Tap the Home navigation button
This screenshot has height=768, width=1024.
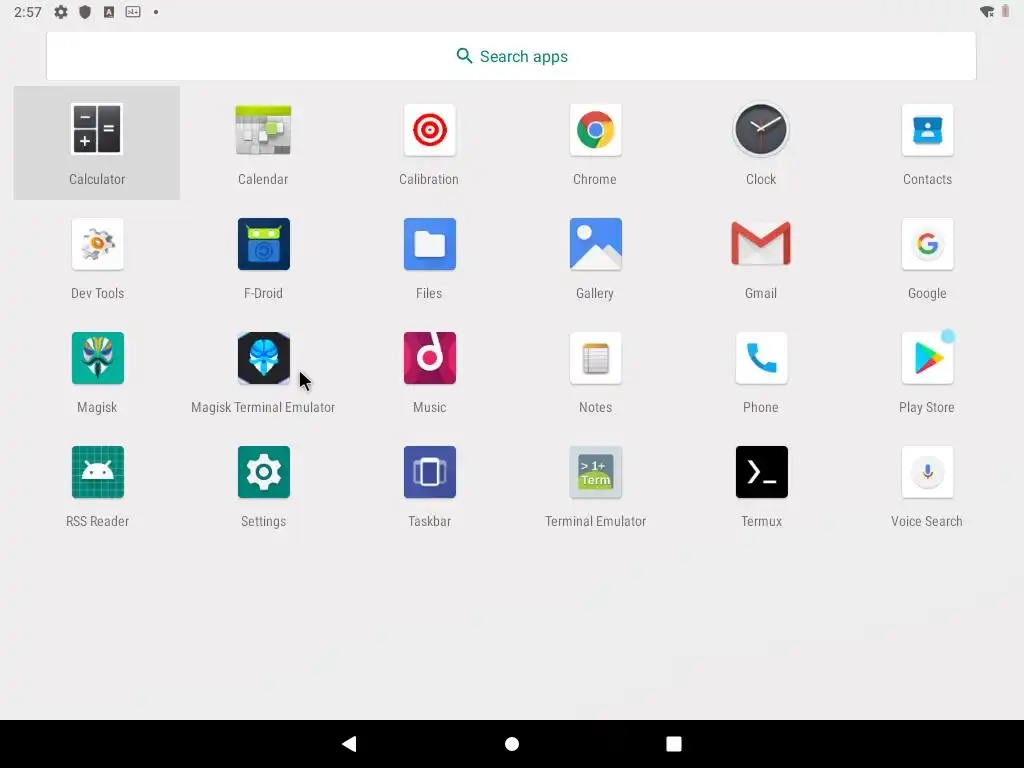pyautogui.click(x=512, y=744)
